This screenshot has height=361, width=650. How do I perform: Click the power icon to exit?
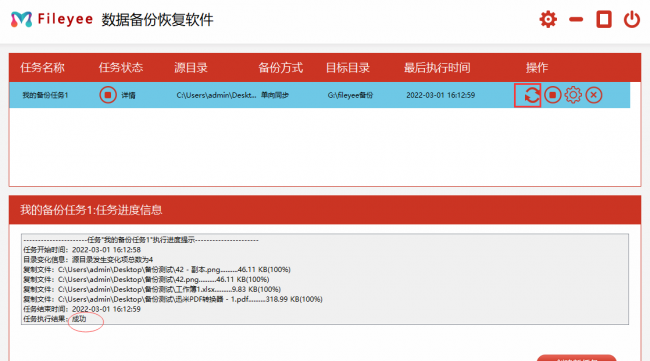click(632, 19)
